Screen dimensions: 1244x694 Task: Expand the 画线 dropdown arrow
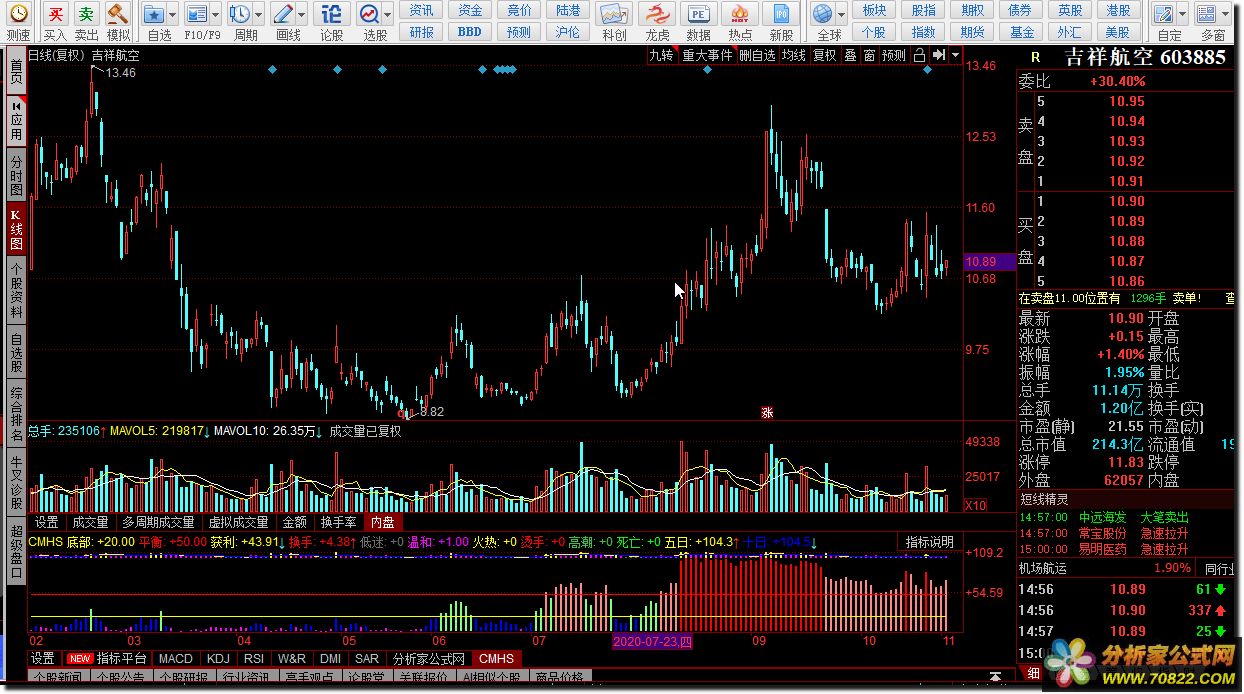302,15
